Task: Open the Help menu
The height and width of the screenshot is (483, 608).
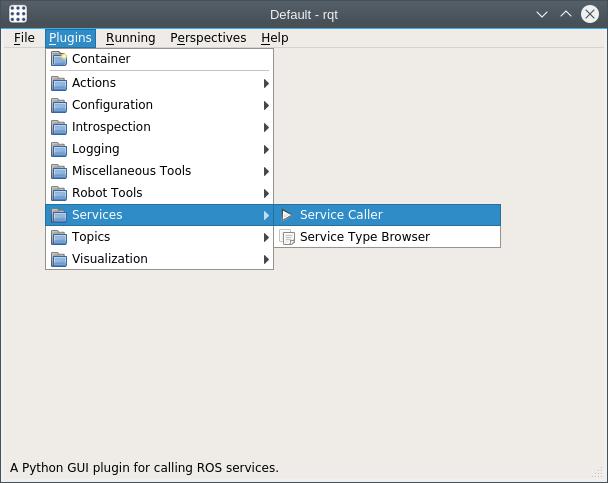Action: tap(275, 38)
